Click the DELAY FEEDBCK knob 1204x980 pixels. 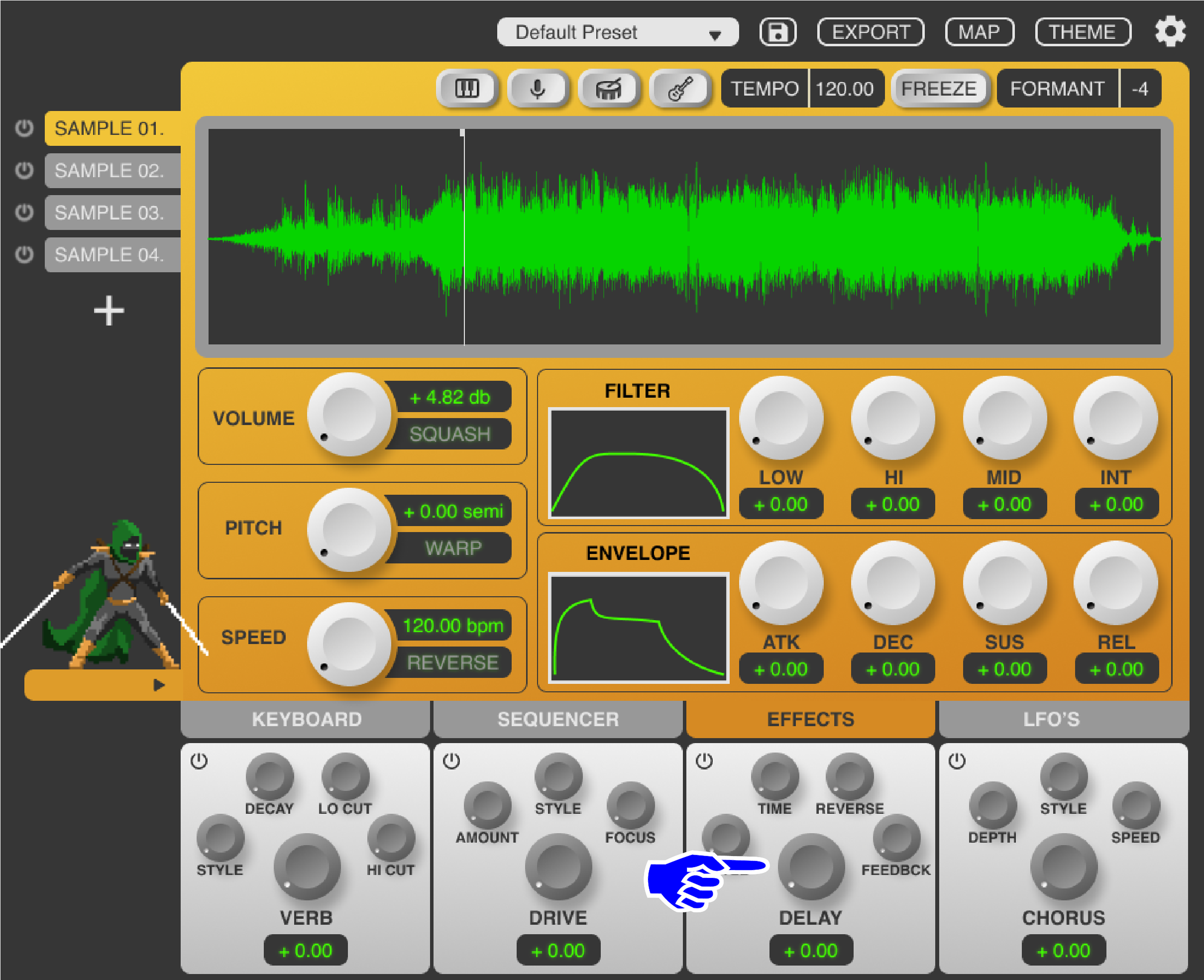(896, 838)
